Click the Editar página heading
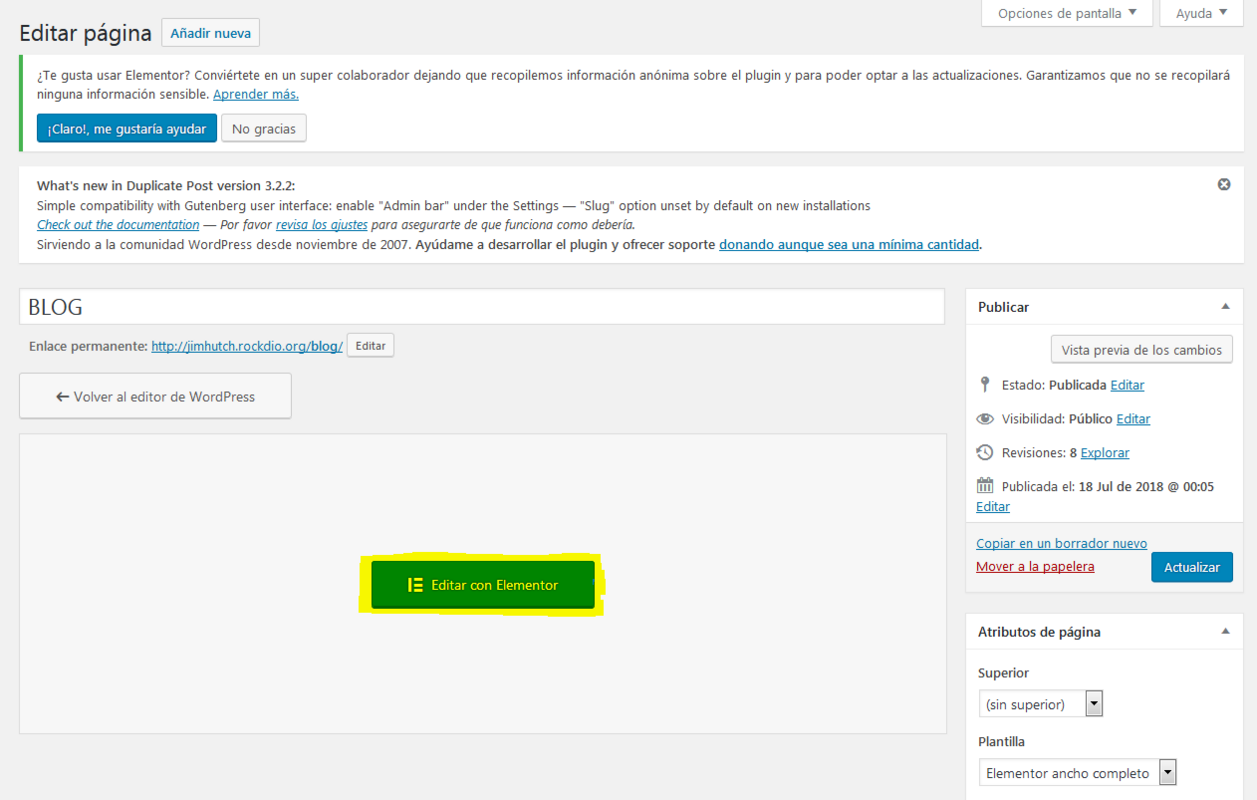1257x800 pixels. click(86, 33)
